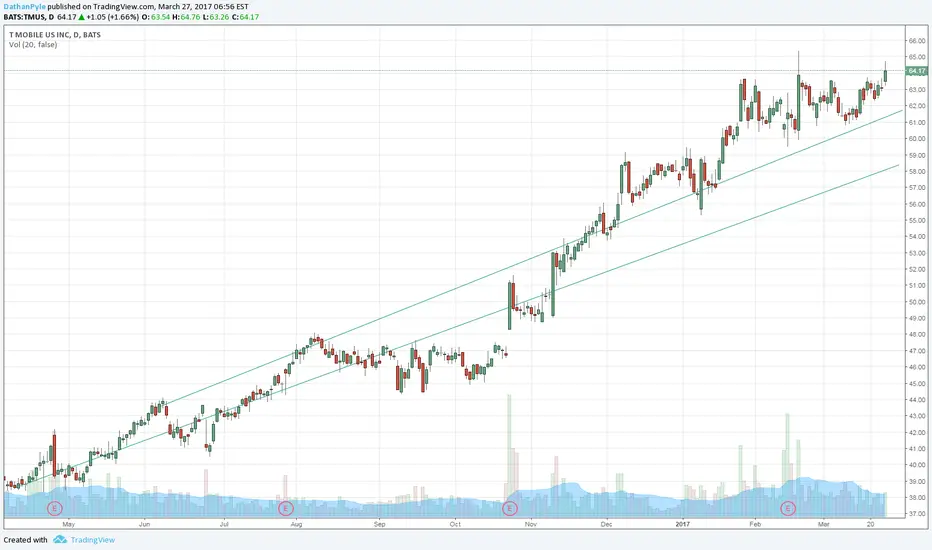Click the '45.00' price axis label

click(x=917, y=384)
